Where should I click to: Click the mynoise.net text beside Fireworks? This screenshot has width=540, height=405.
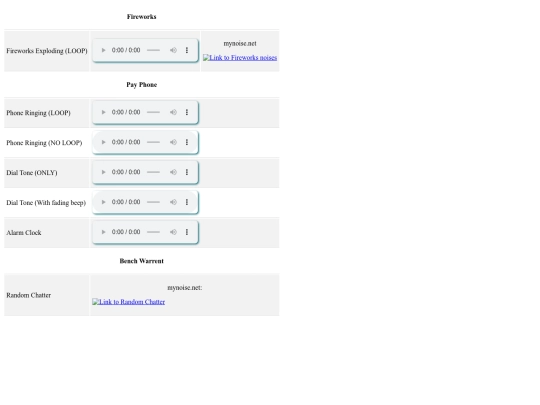point(240,44)
